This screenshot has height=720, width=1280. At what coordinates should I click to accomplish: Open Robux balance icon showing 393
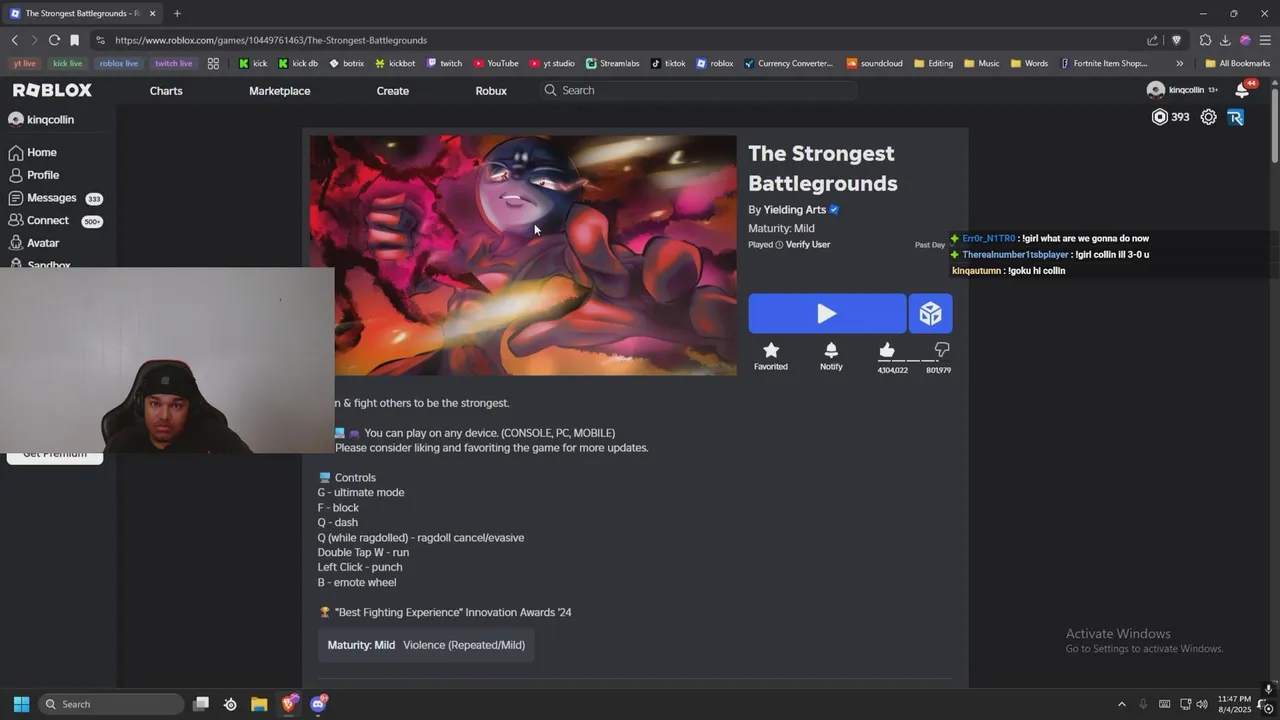tap(1160, 117)
